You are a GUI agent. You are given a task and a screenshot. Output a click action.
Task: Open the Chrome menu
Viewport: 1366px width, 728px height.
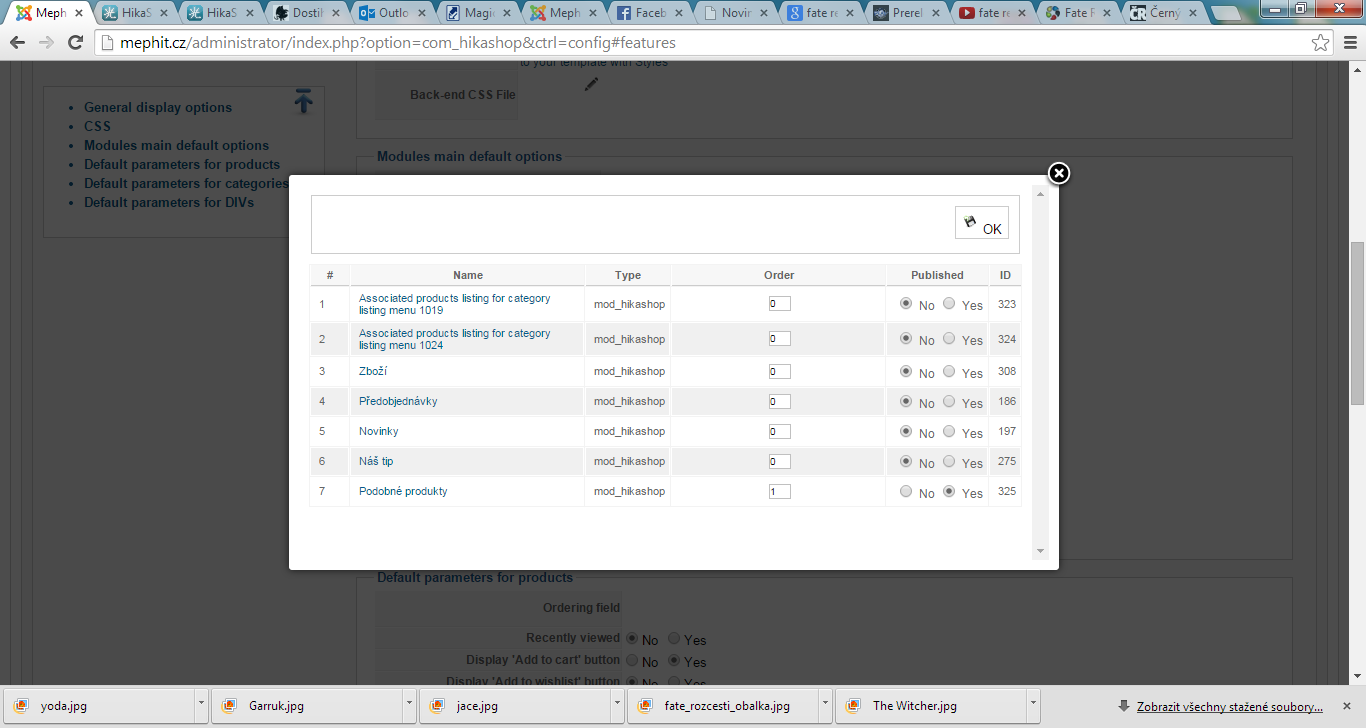(1349, 43)
